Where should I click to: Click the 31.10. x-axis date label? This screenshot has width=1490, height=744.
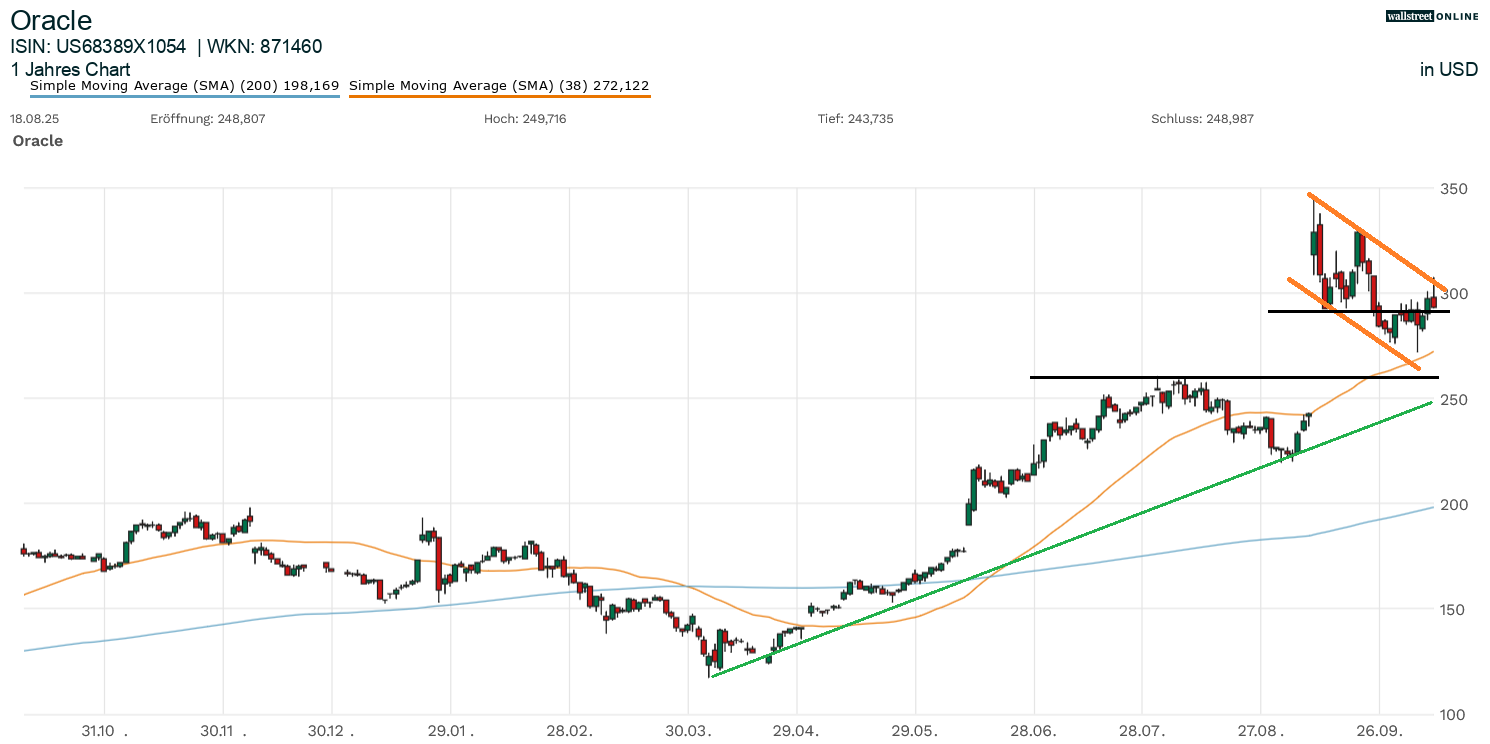tap(105, 731)
